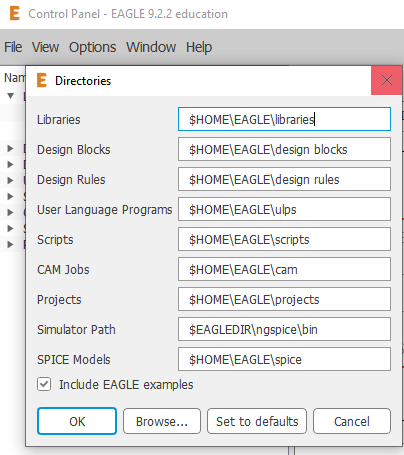Open the Options menu
This screenshot has width=404, height=455.
pyautogui.click(x=92, y=47)
